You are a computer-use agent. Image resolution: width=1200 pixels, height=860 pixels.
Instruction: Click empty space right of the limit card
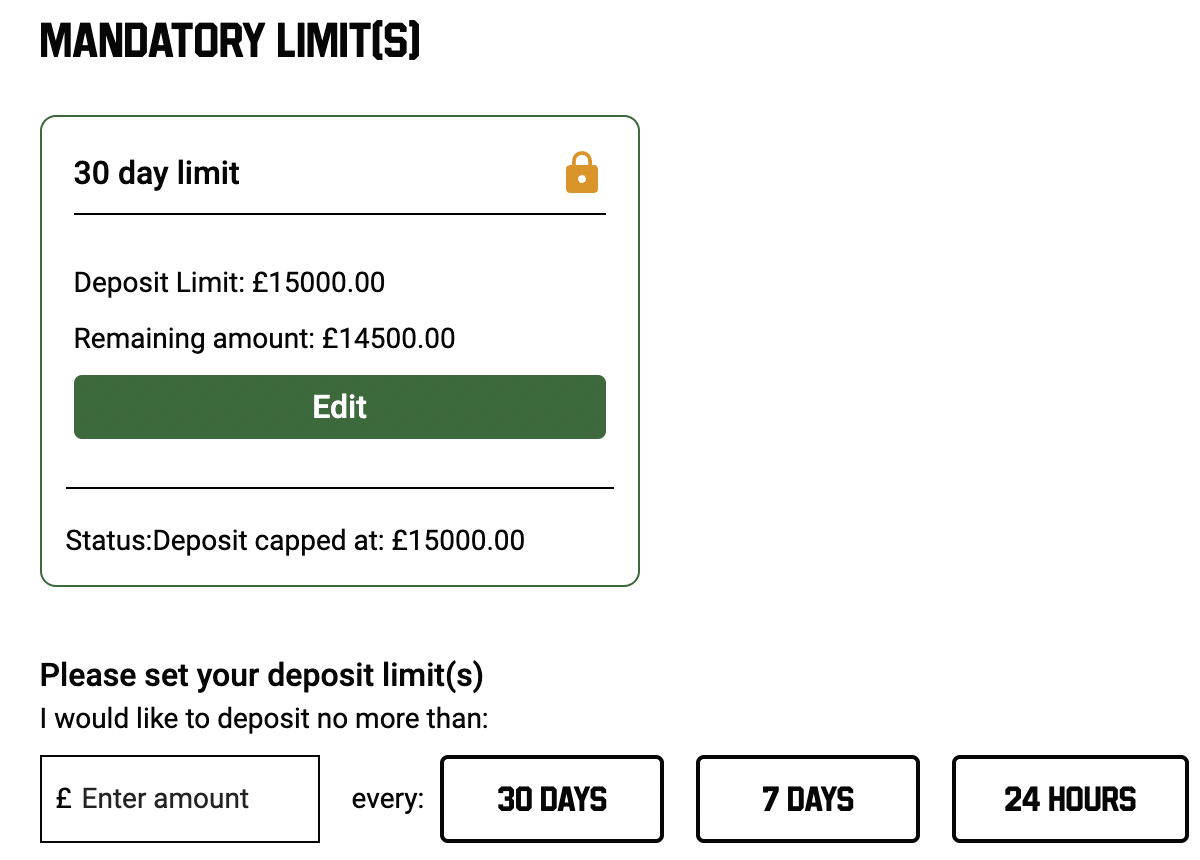[900, 350]
